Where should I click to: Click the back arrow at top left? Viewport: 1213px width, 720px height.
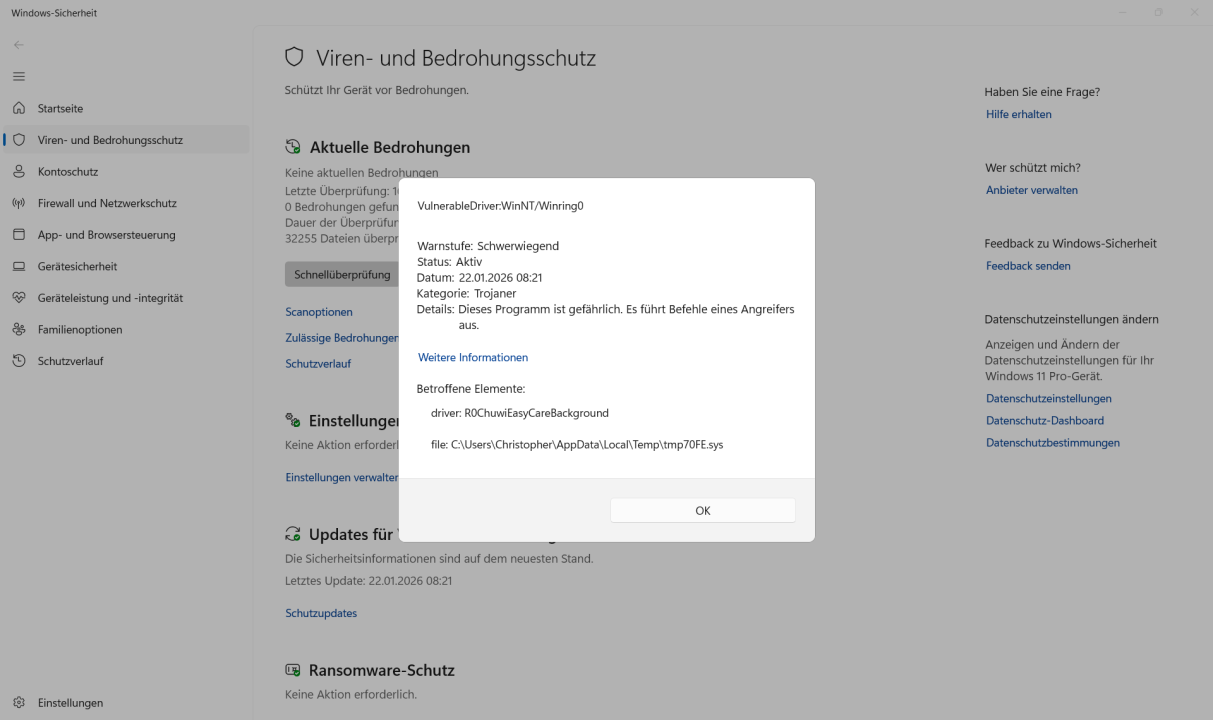17,44
